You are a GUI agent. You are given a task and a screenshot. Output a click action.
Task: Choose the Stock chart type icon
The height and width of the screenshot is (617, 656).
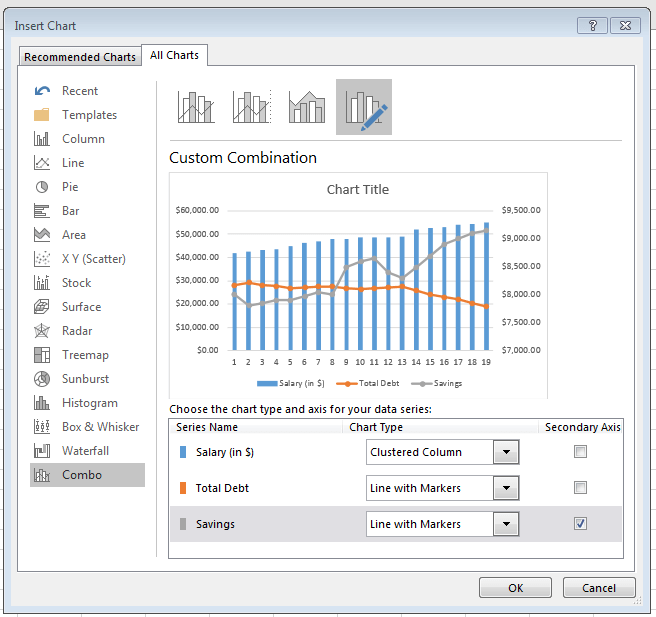tap(42, 283)
